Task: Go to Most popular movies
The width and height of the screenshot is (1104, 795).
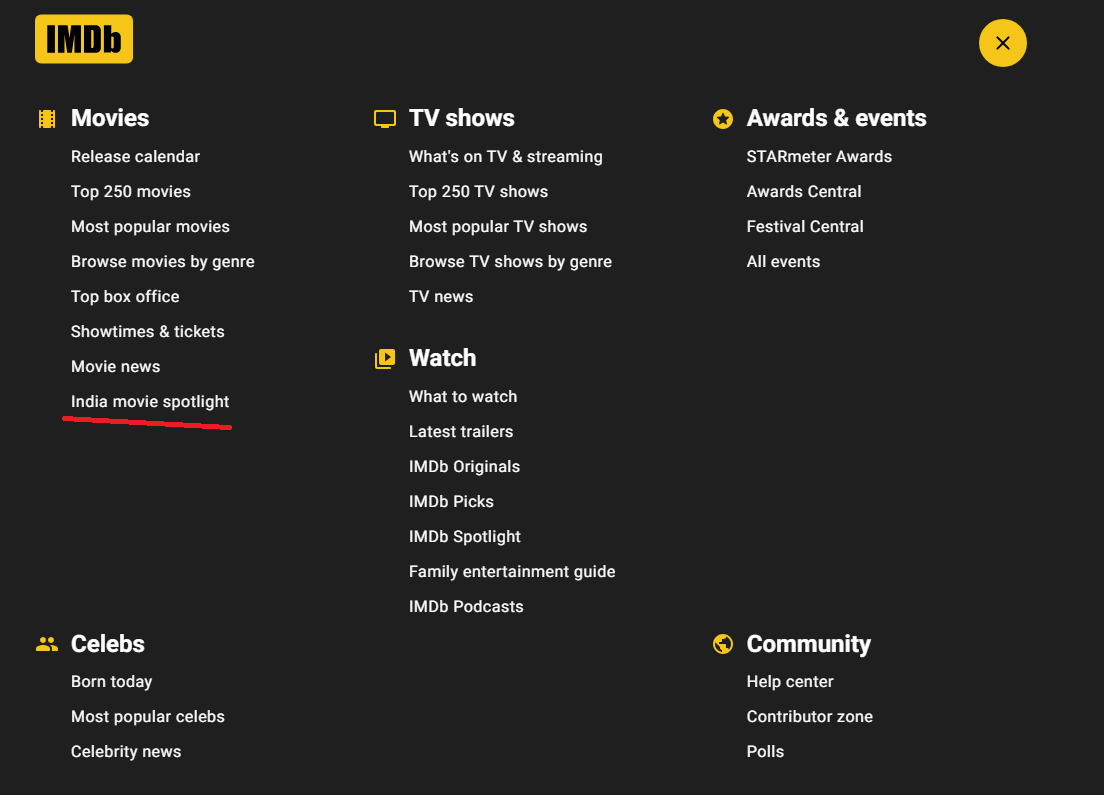Action: [150, 227]
